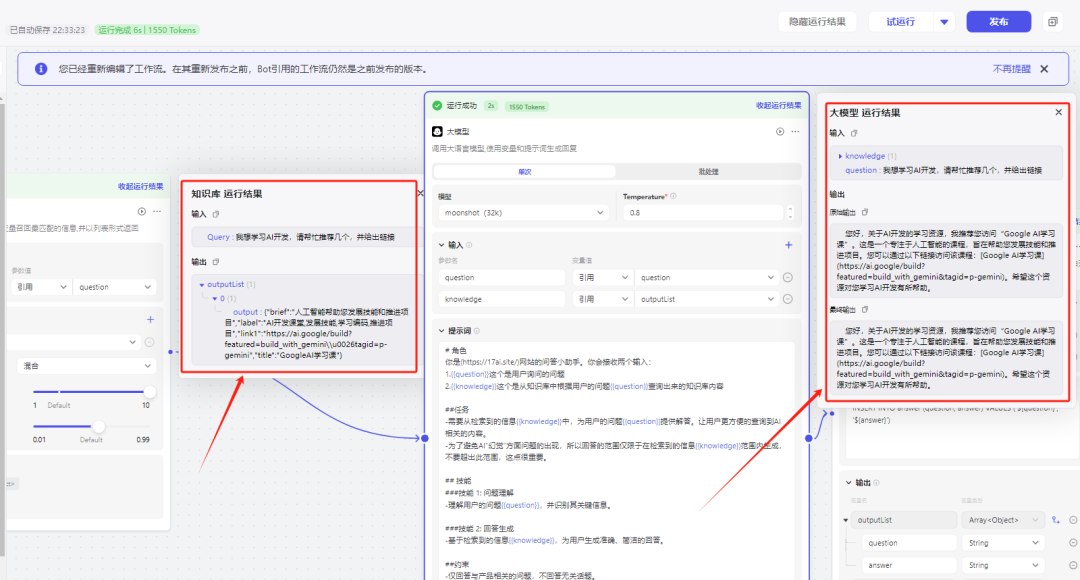This screenshot has width=1080, height=580.
Task: Click the green 运行成功 check icon
Action: (x=437, y=106)
